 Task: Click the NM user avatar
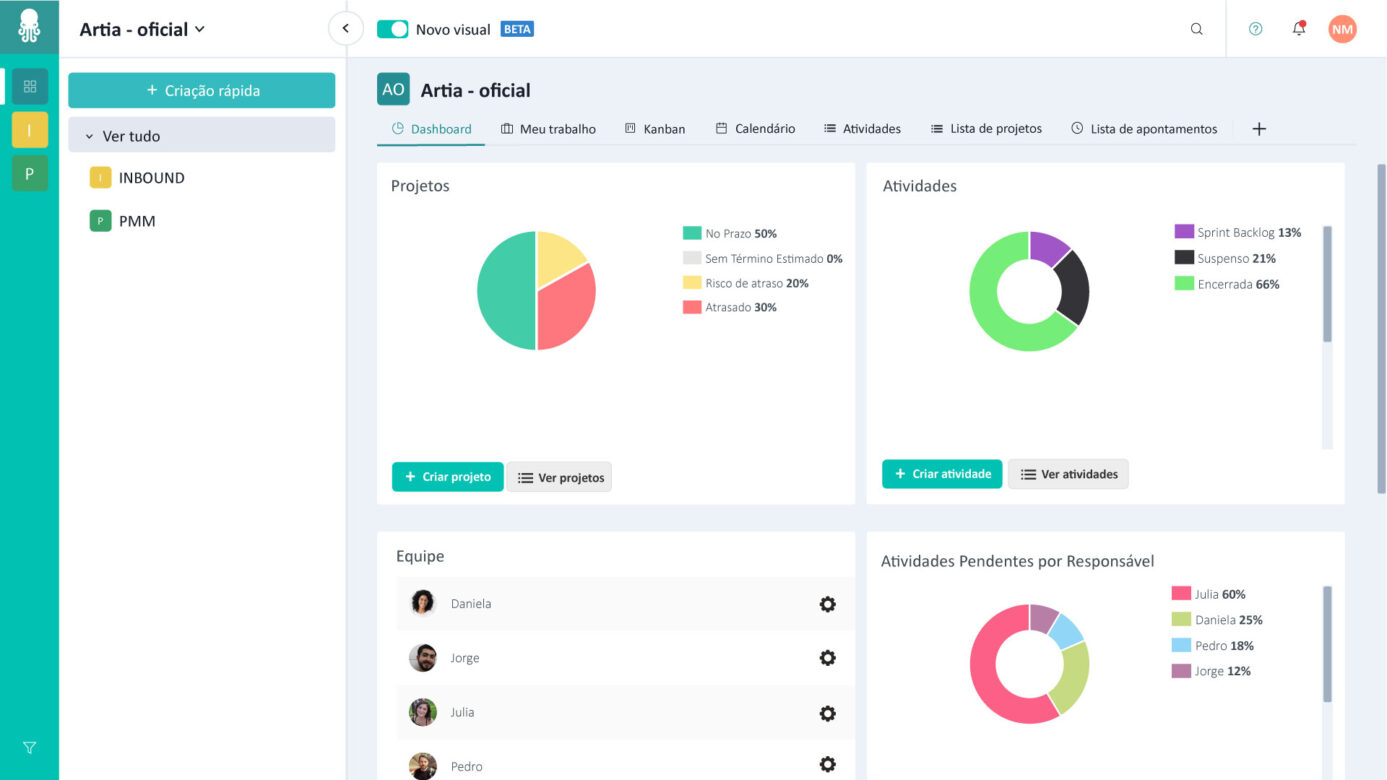pyautogui.click(x=1342, y=29)
